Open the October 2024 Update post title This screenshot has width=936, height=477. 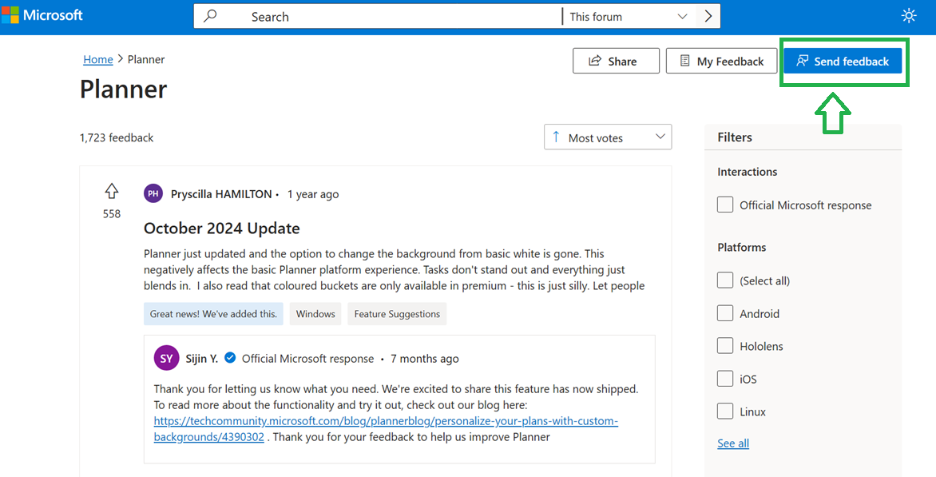pos(221,228)
